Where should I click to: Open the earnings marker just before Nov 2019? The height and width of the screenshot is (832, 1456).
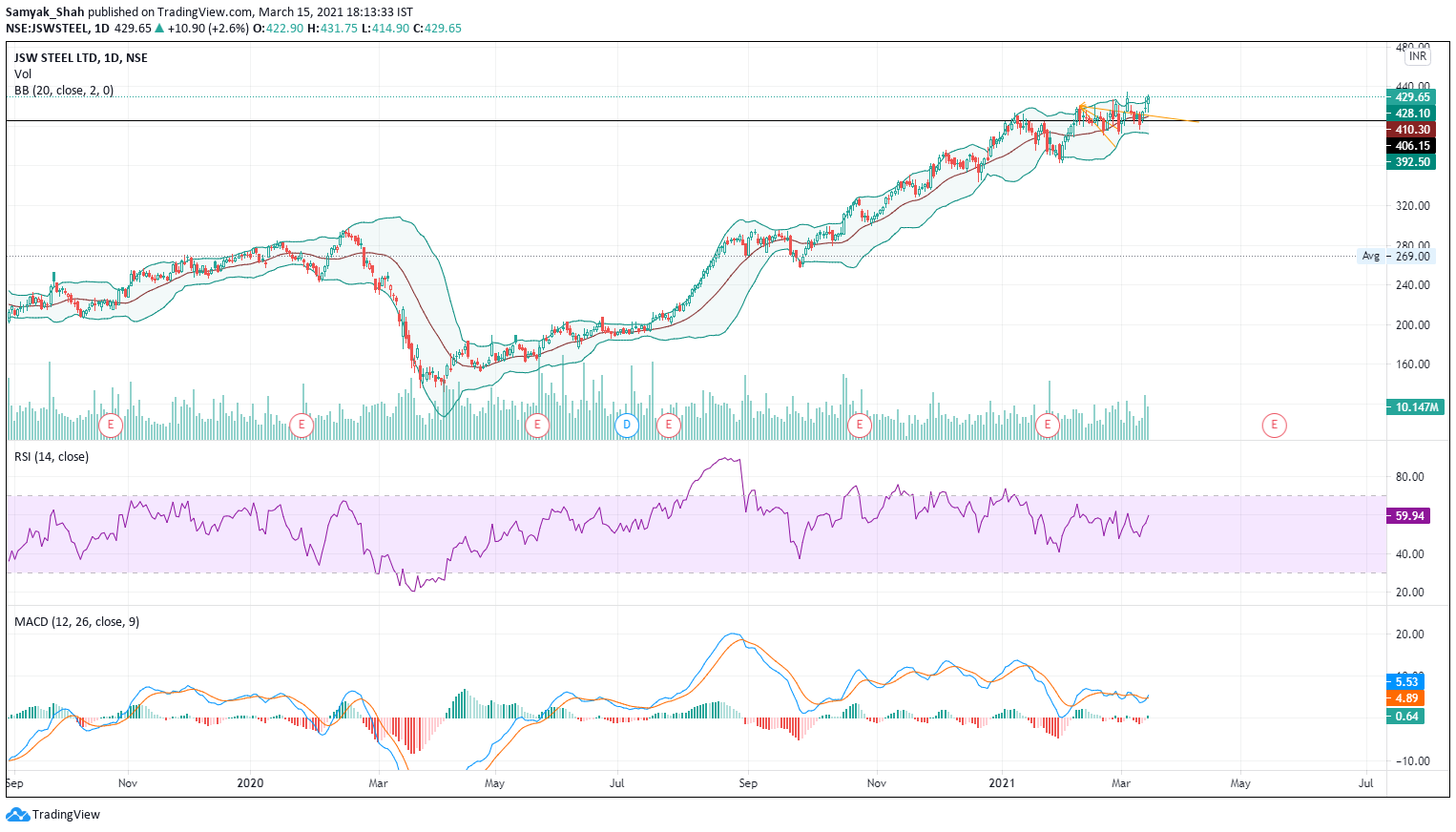point(111,425)
